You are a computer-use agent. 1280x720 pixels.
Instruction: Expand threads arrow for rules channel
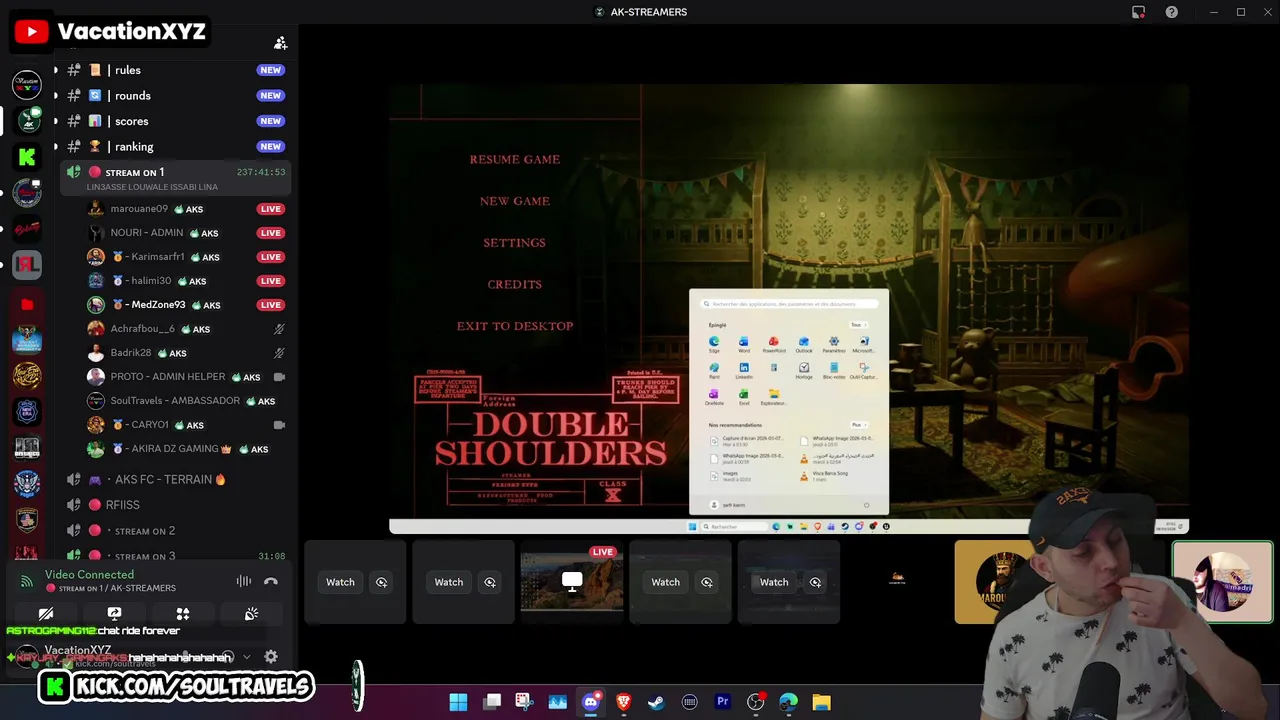pyautogui.click(x=56, y=70)
